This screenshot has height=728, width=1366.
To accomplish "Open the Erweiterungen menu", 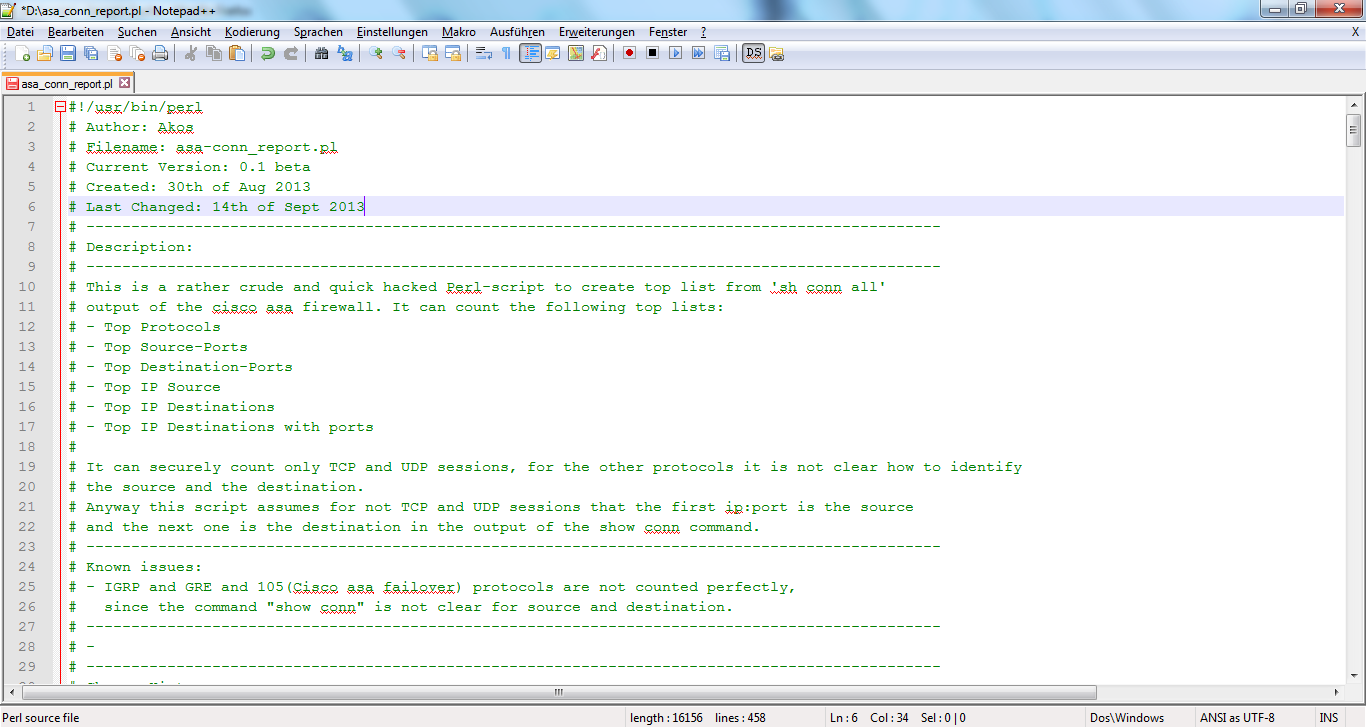I will coord(596,32).
